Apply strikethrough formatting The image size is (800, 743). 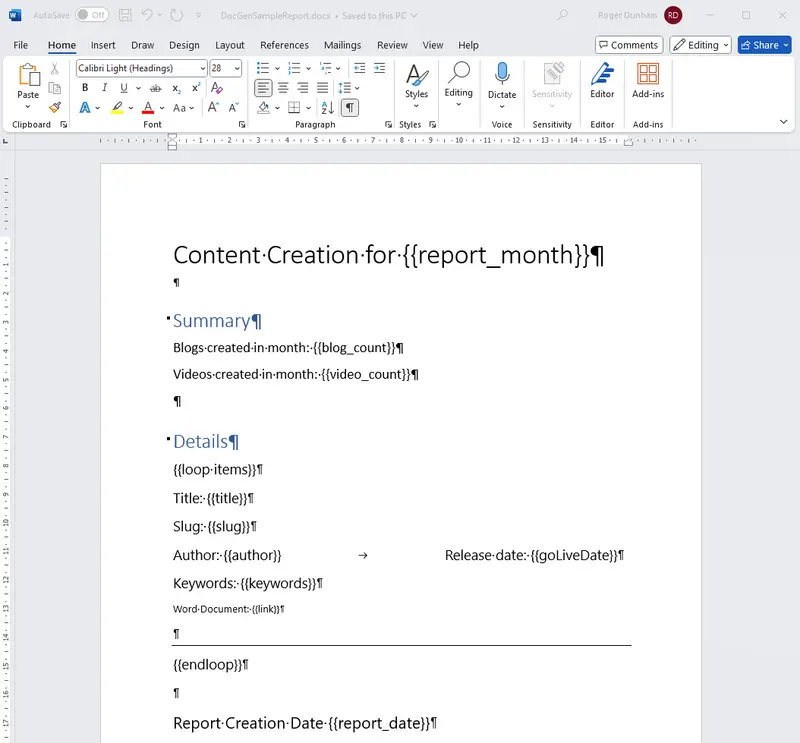pyautogui.click(x=156, y=88)
